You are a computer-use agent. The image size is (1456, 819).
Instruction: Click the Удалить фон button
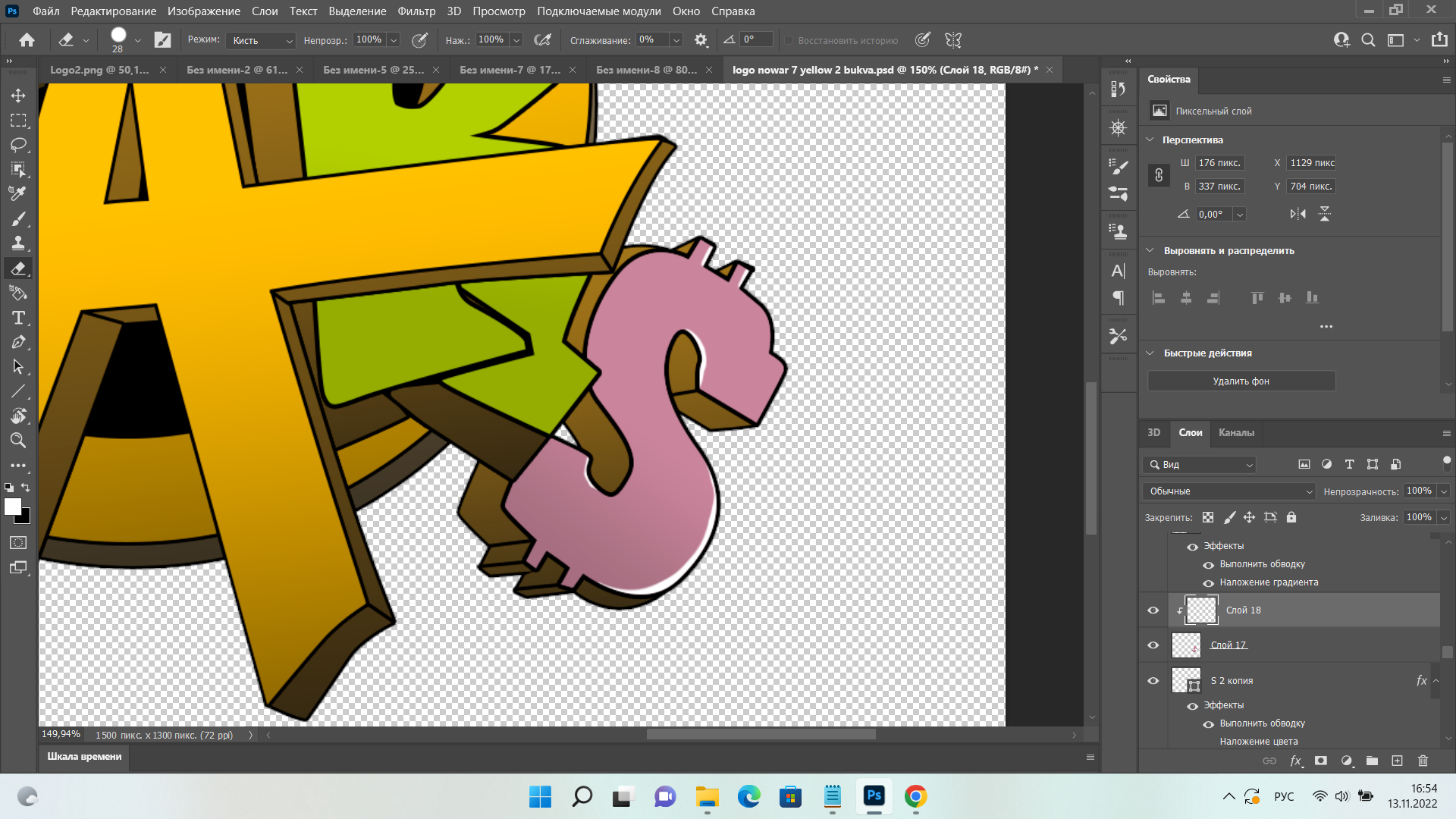[1241, 381]
